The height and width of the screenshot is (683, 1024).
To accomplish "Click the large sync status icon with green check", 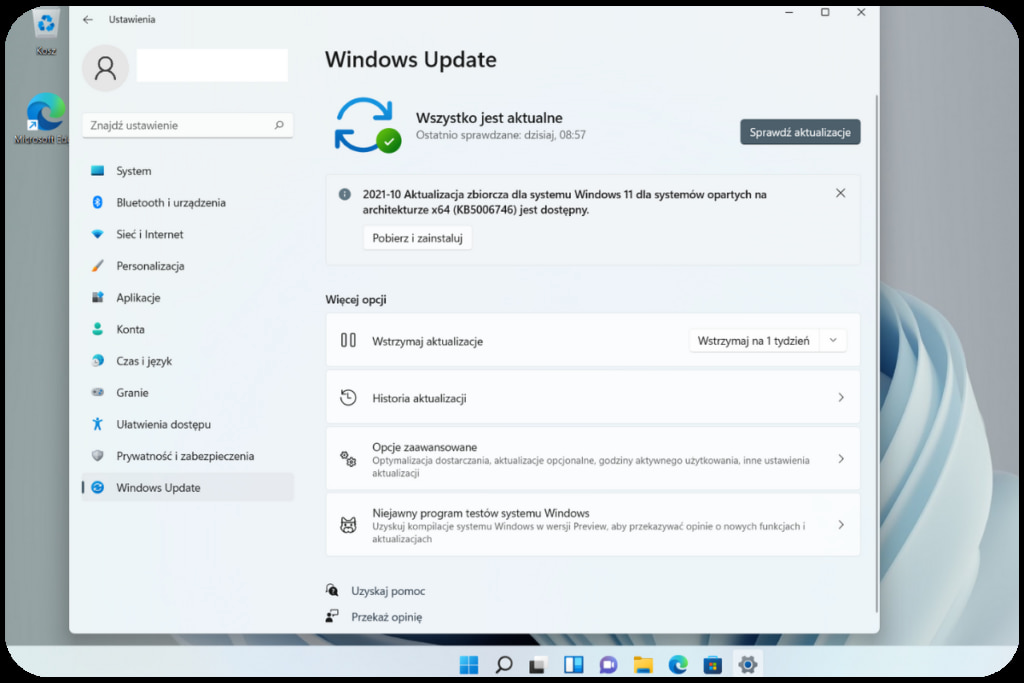I will (x=367, y=125).
